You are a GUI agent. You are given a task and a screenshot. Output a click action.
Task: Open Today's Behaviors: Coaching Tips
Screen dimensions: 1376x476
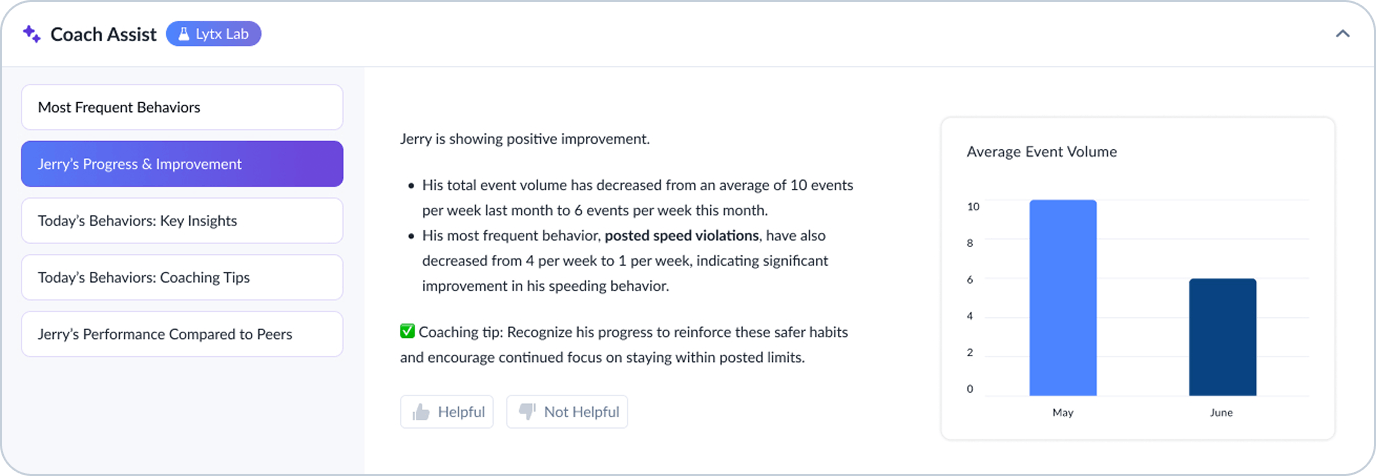point(182,277)
